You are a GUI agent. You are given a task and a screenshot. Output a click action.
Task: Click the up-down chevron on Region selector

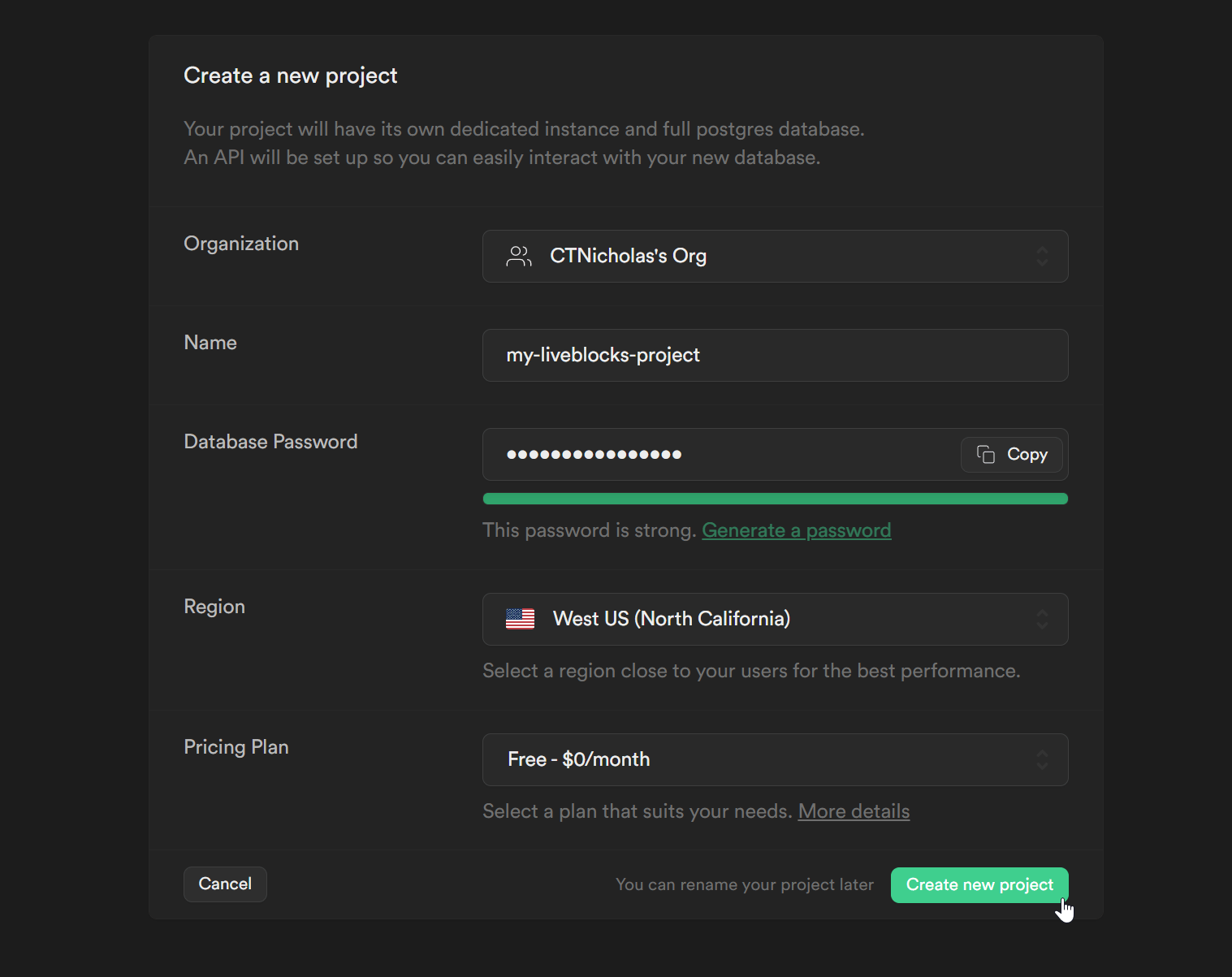pyautogui.click(x=1043, y=619)
